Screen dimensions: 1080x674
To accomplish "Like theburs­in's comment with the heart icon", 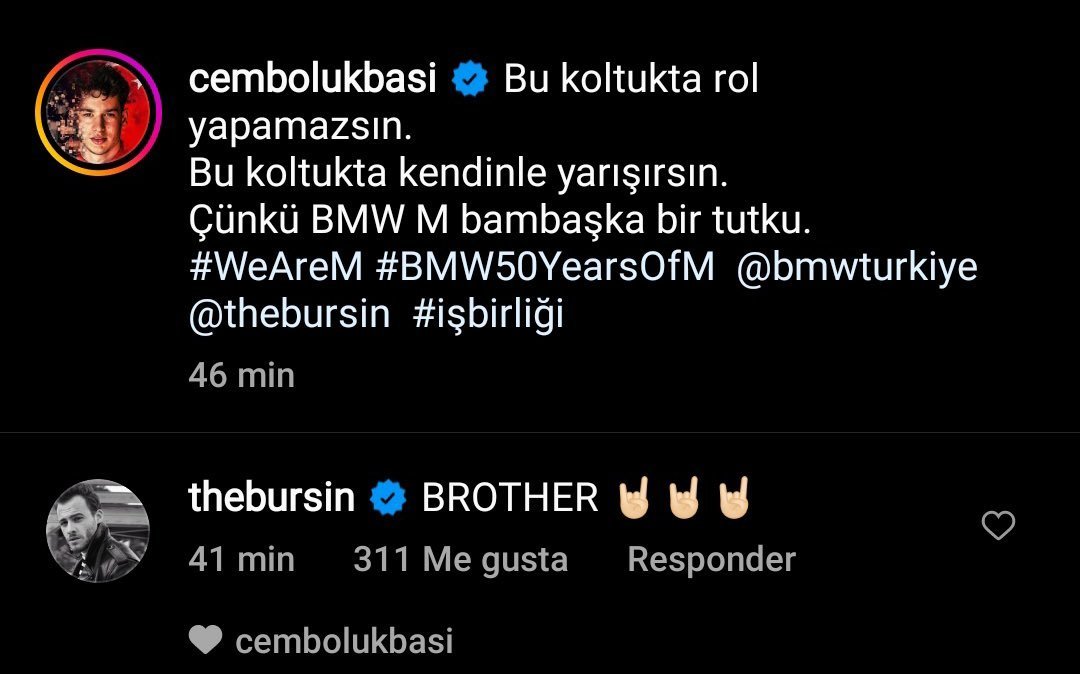I will coord(998,526).
